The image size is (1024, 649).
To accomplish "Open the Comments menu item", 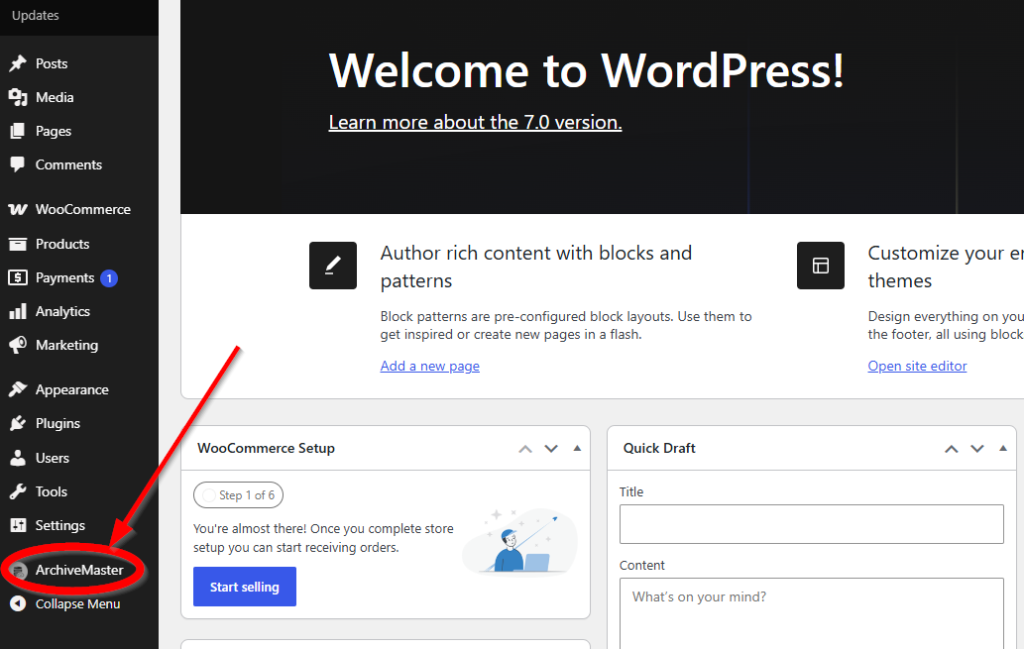I will (69, 165).
